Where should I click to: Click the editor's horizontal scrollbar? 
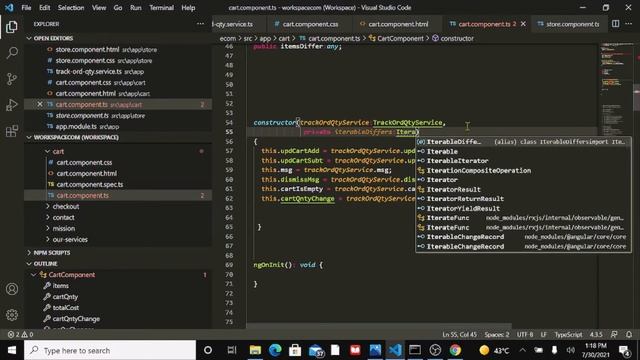(x=380, y=326)
